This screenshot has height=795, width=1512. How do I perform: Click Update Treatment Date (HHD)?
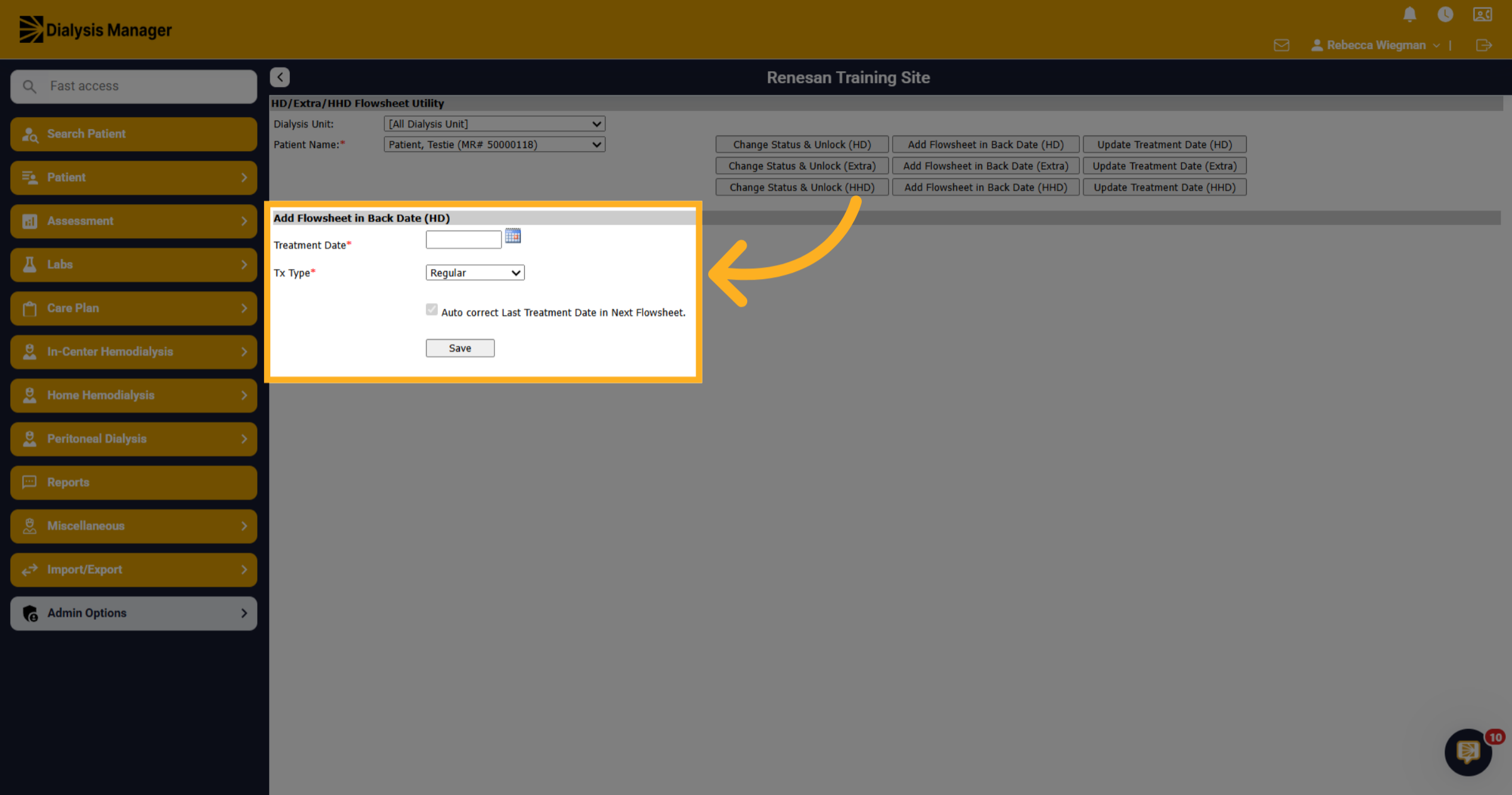tap(1164, 188)
